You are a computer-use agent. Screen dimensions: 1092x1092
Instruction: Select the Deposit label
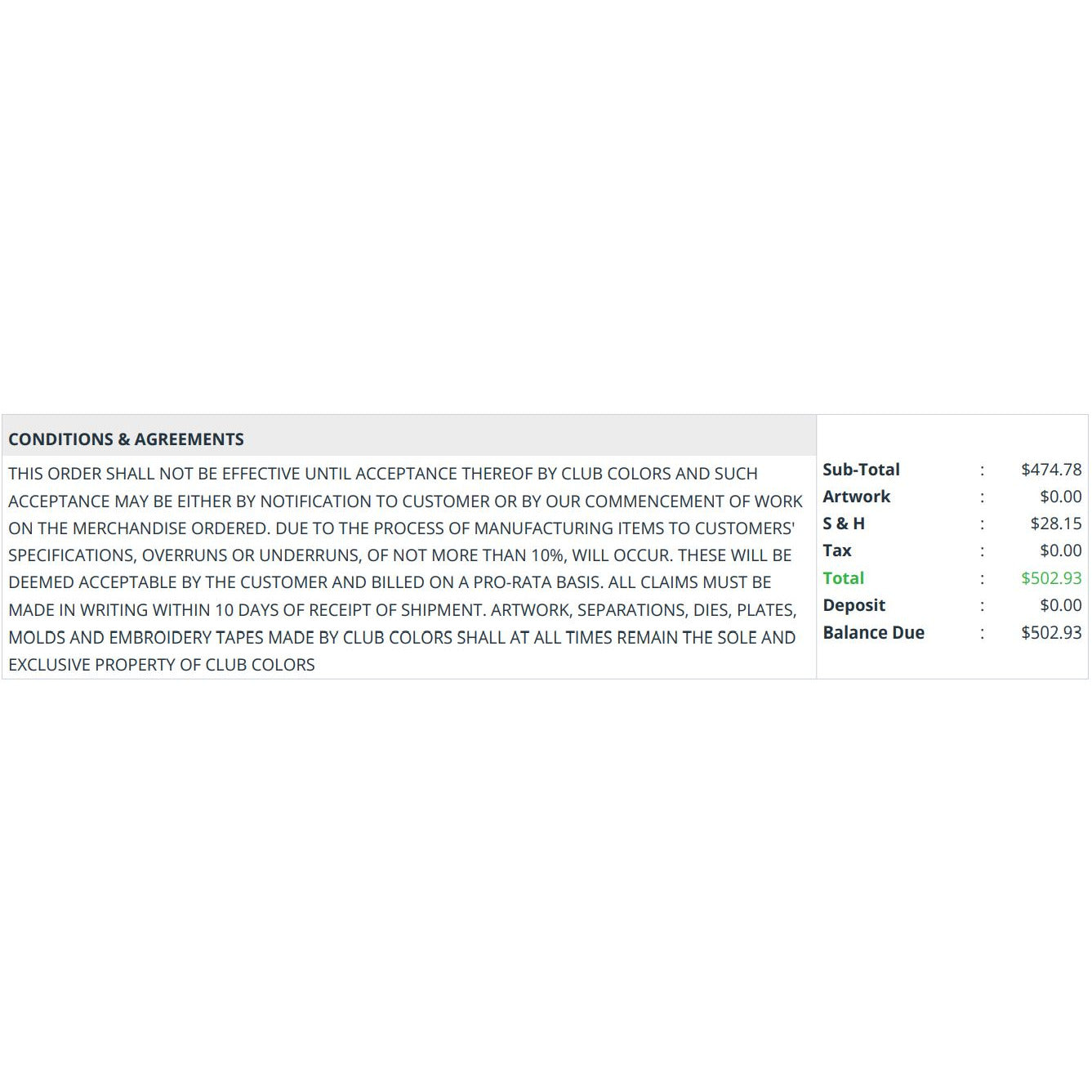pyautogui.click(x=854, y=605)
